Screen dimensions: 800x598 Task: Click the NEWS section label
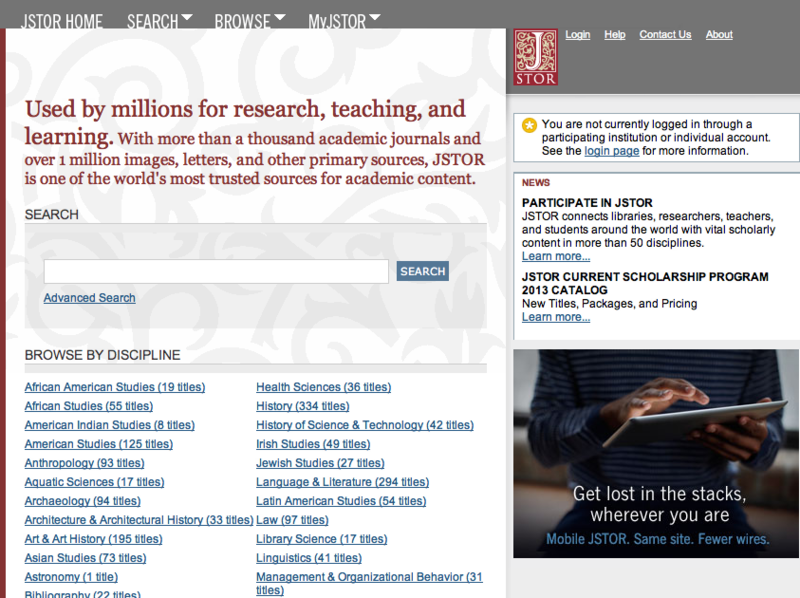click(x=536, y=183)
